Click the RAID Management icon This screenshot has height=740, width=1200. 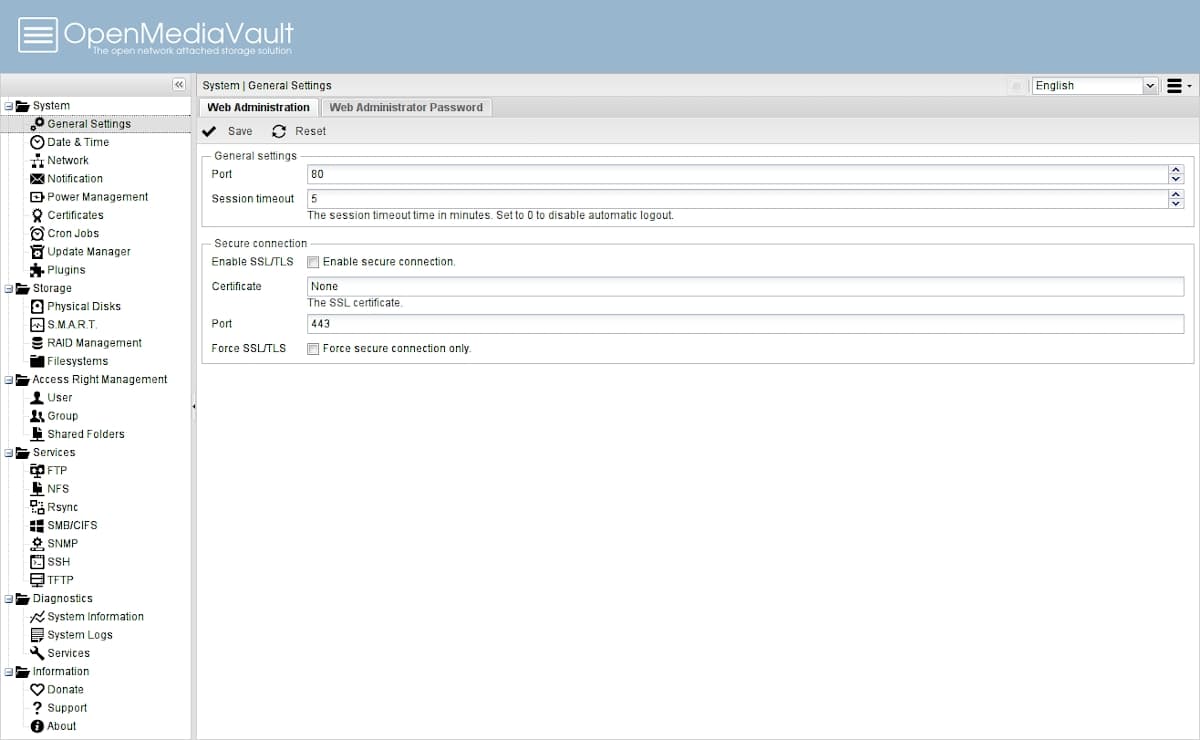(38, 343)
